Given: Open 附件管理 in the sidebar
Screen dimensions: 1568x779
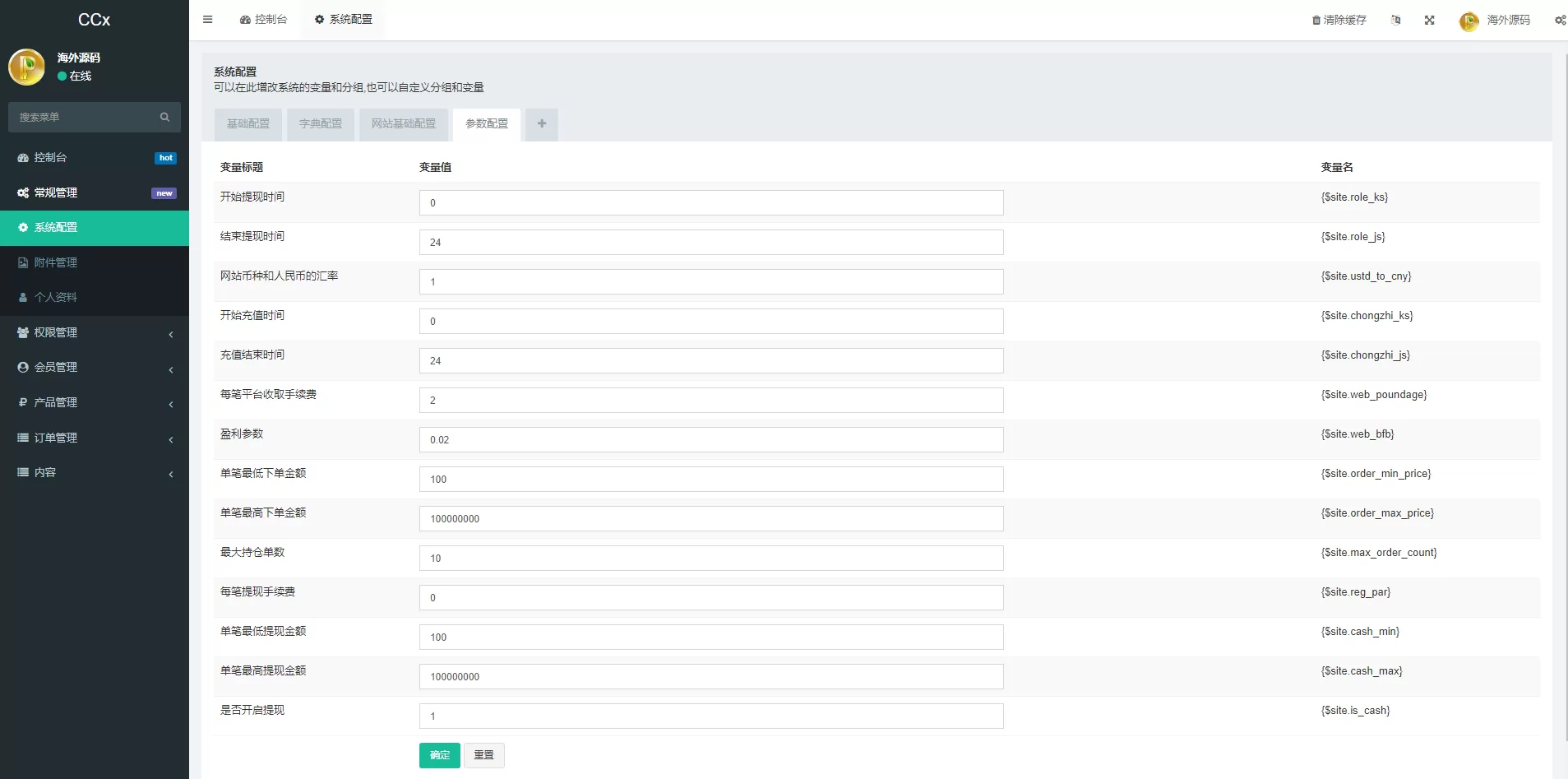Looking at the screenshot, I should [x=56, y=262].
